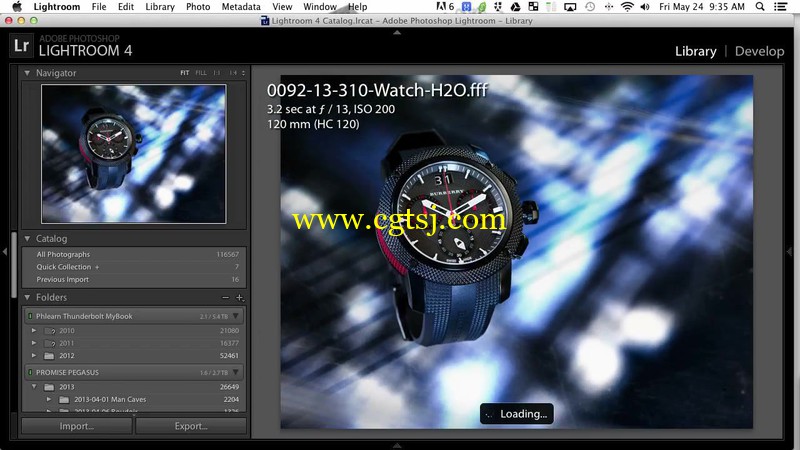Toggle the right panel show arrow
The image size is (800, 450).
click(789, 252)
